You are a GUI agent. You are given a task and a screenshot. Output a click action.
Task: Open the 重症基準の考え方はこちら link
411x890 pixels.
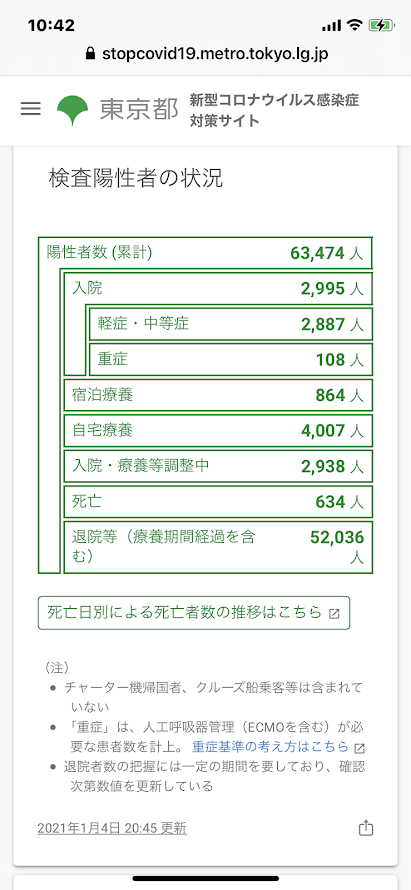pyautogui.click(x=270, y=746)
